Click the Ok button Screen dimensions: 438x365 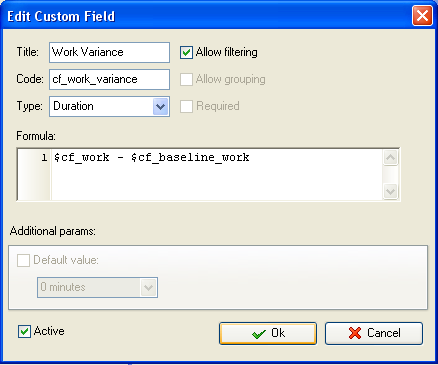pos(268,333)
